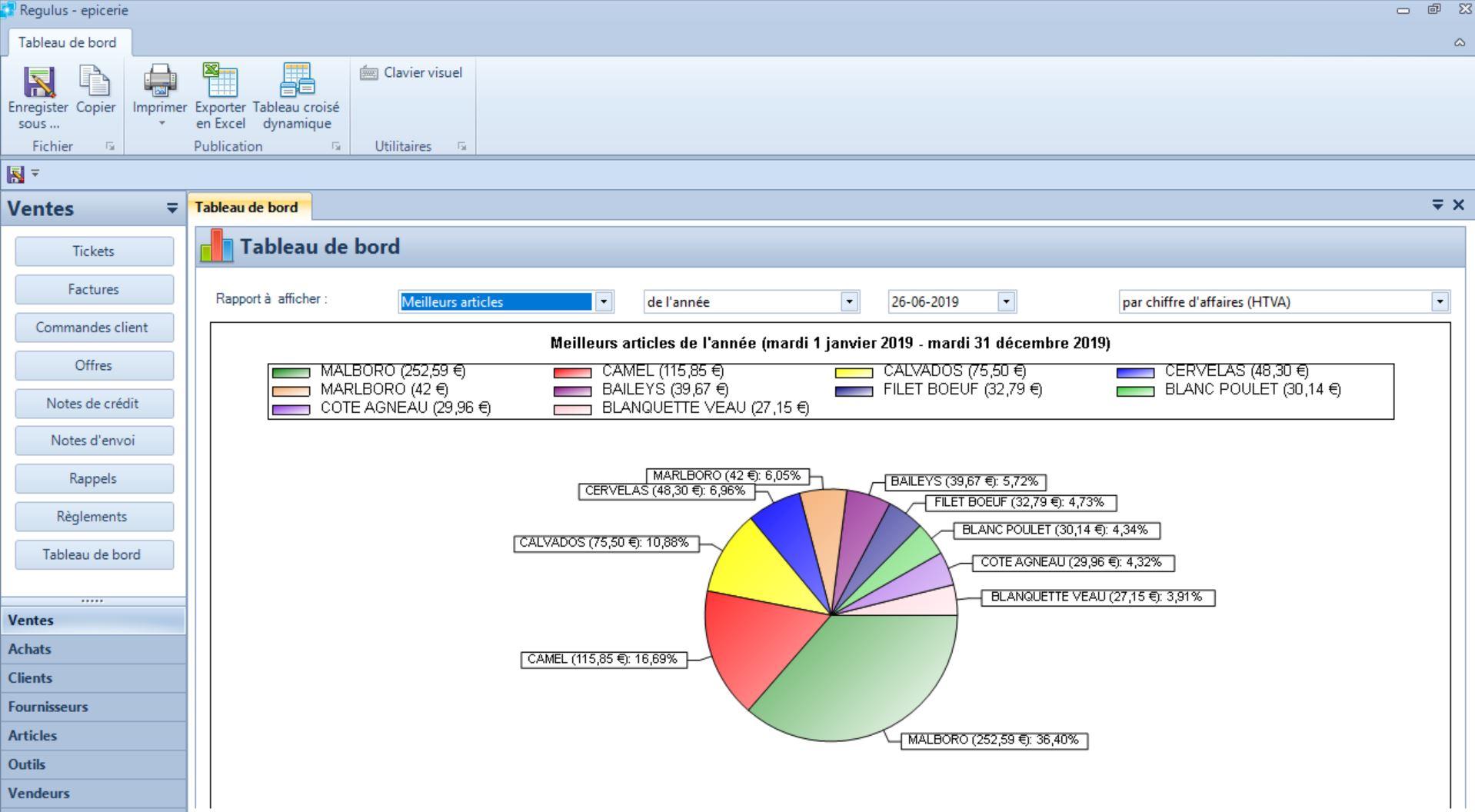Switch to the Fournisseurs module section
The height and width of the screenshot is (812, 1475).
(93, 707)
